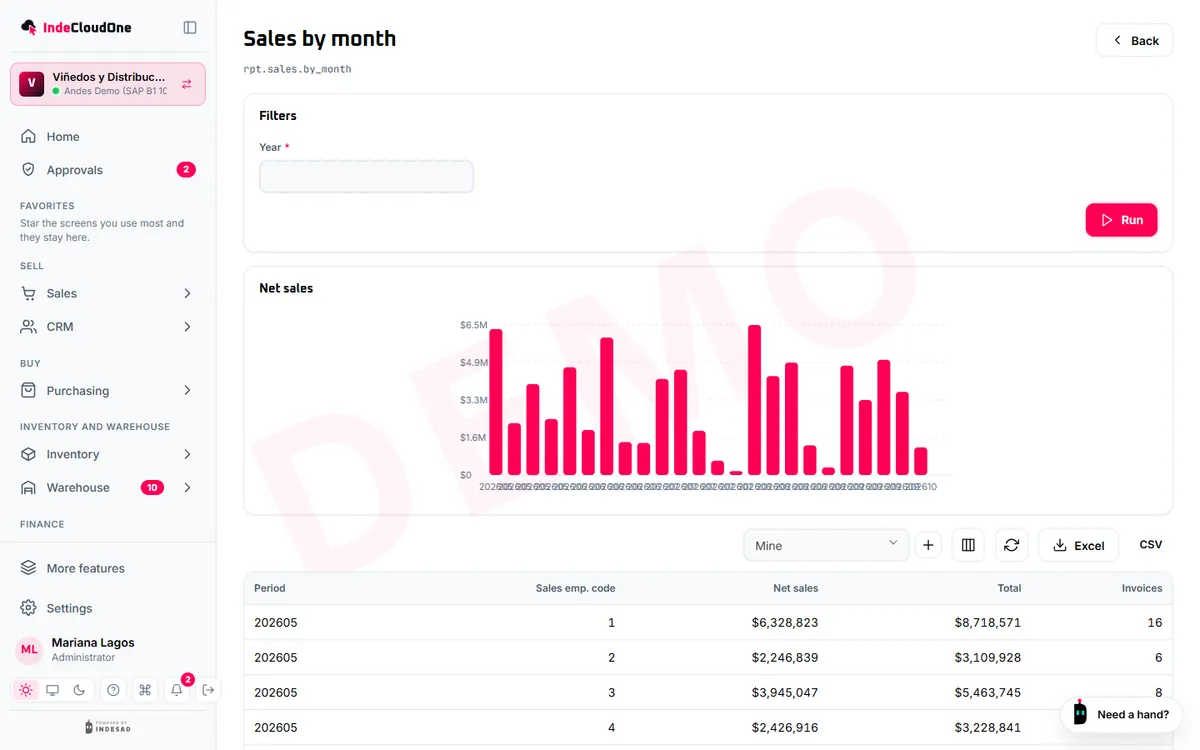Open the command palette icon
The width and height of the screenshot is (1200, 750).
click(145, 690)
